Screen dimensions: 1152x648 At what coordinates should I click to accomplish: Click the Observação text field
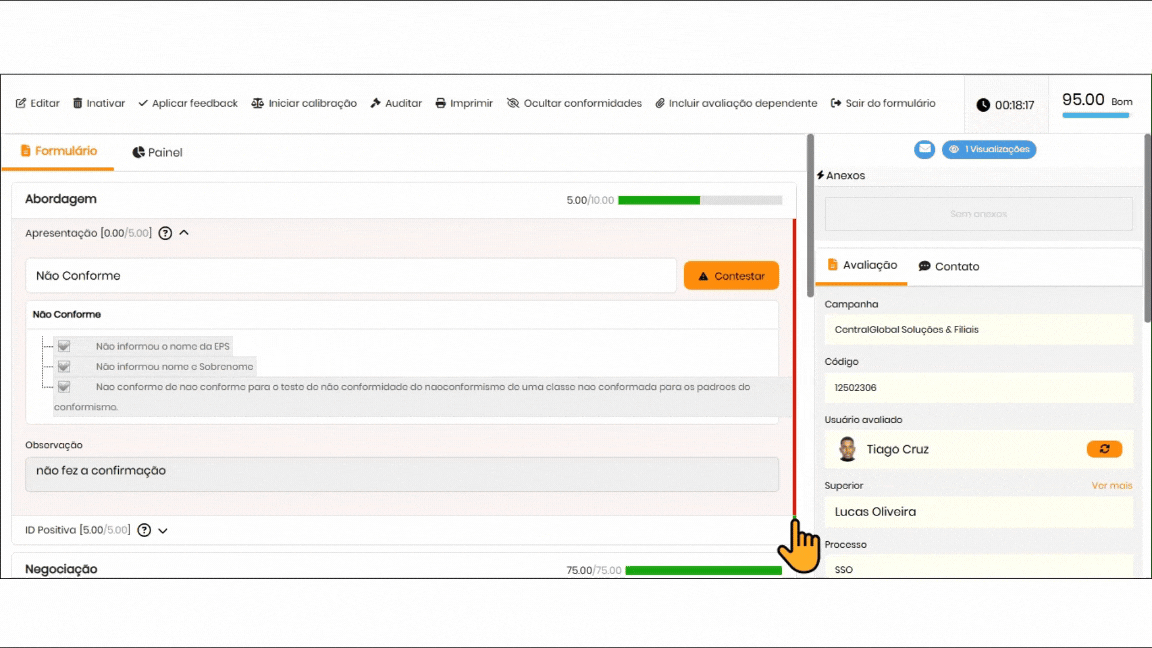click(x=401, y=474)
